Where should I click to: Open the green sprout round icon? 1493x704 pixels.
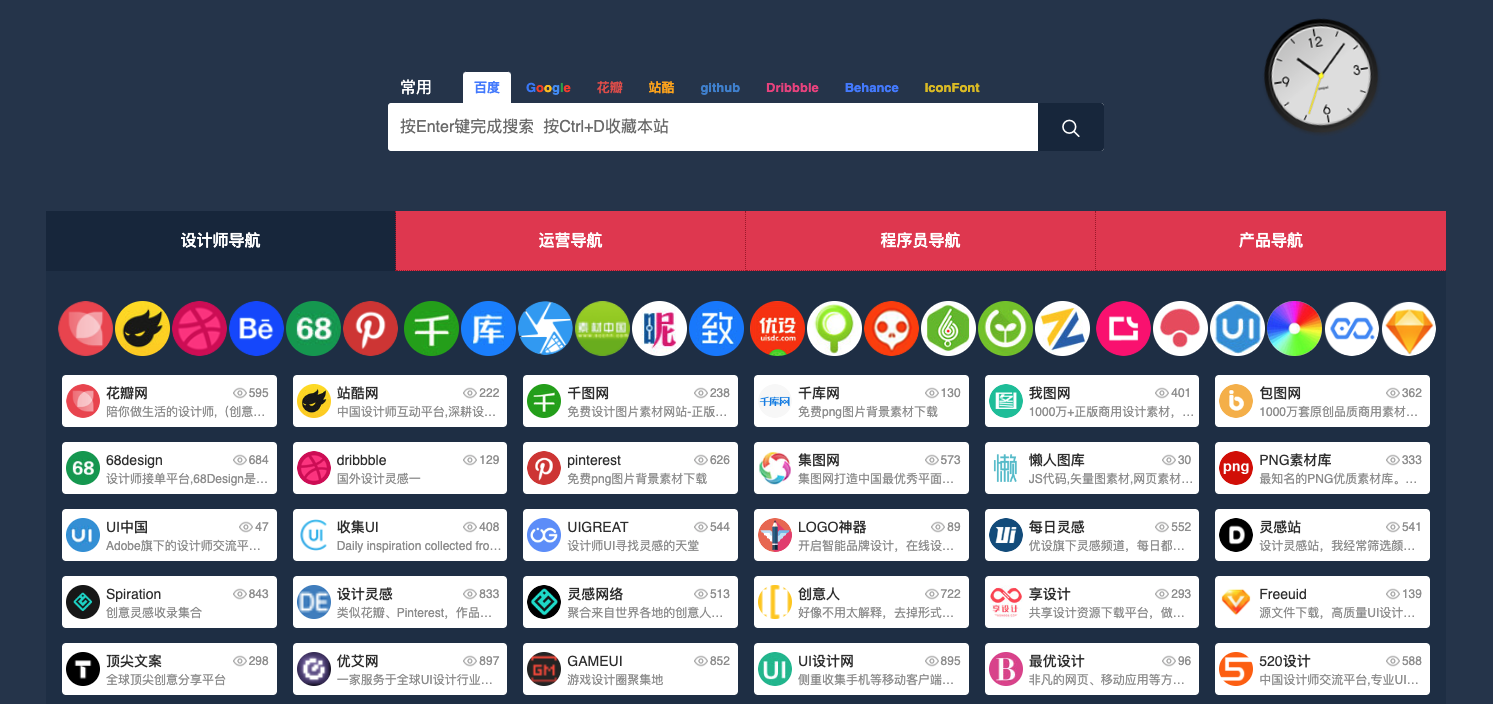(1006, 329)
